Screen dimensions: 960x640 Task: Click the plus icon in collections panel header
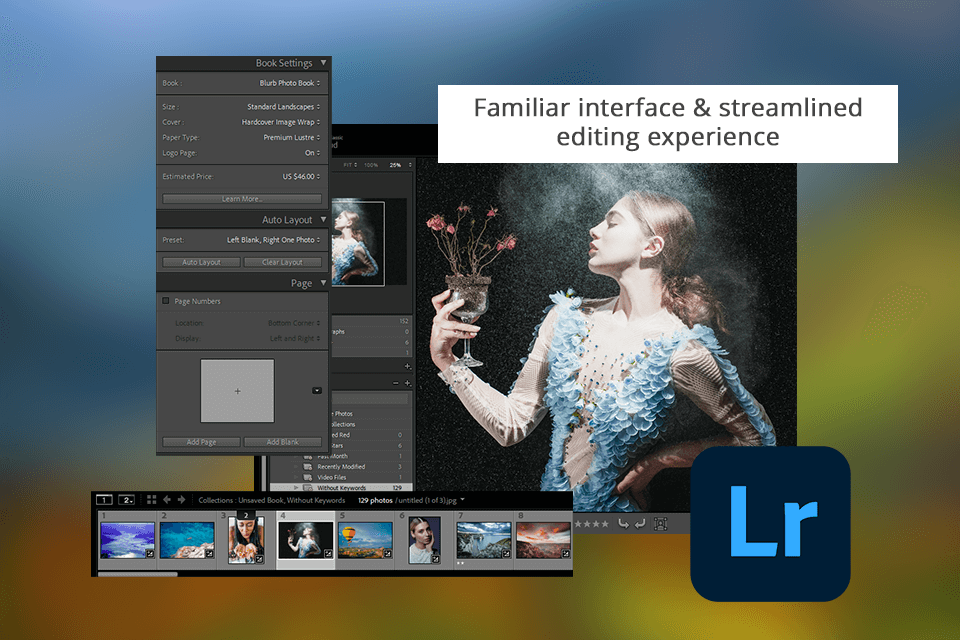point(408,383)
